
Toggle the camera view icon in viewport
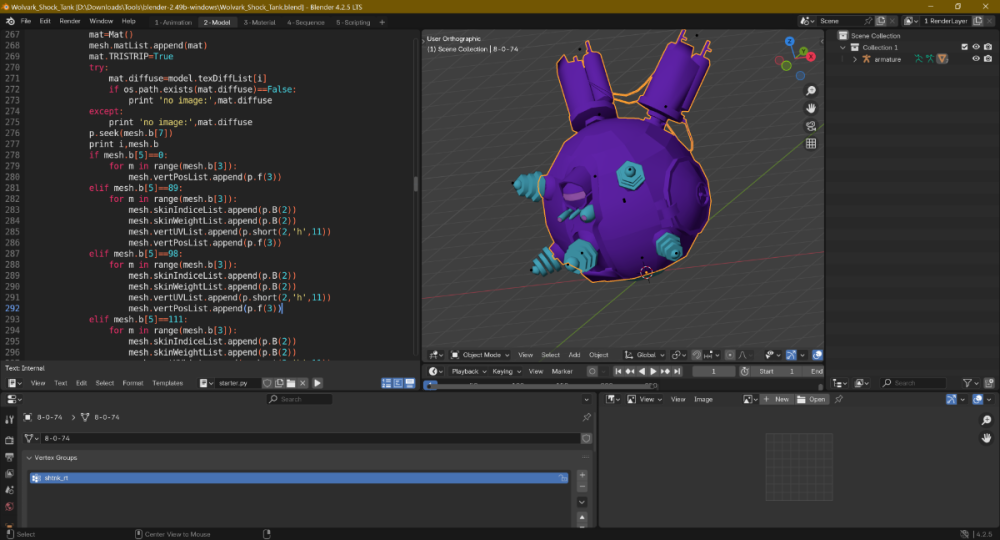pos(811,126)
